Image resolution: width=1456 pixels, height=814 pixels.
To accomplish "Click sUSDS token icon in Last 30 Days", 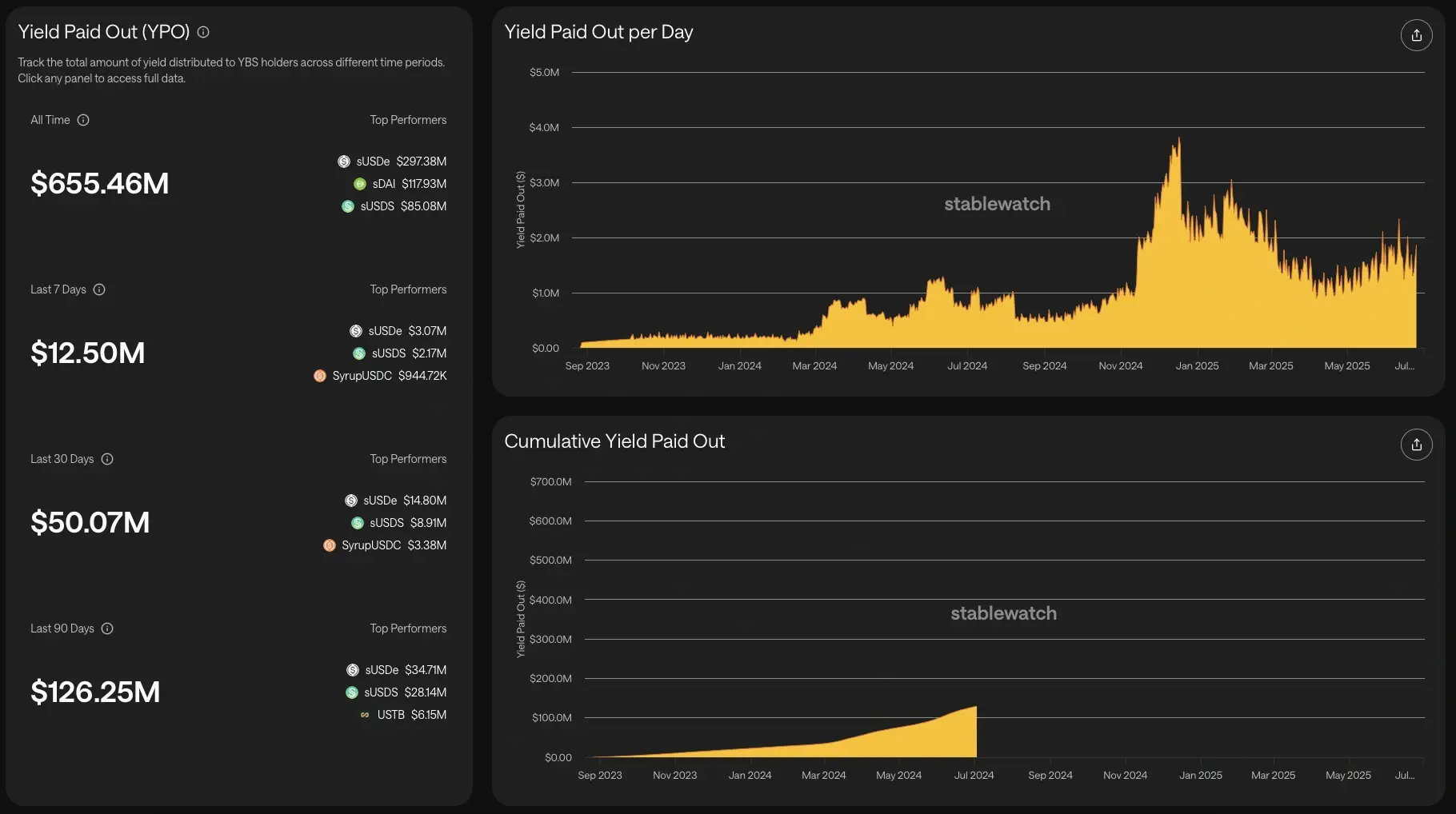I will coord(358,523).
